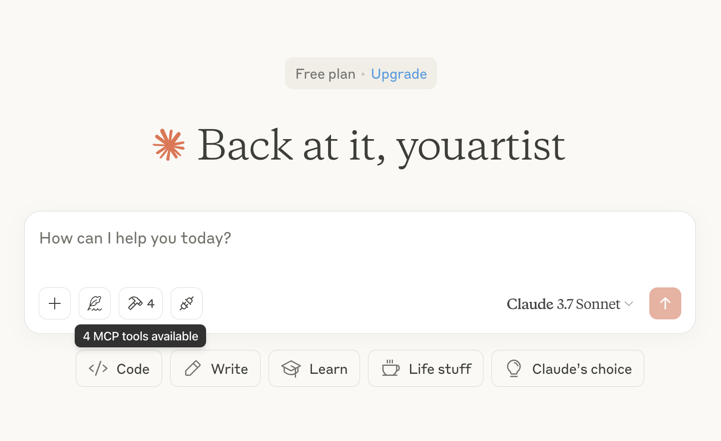Click the coffee cup Life stuff icon
The width and height of the screenshot is (721, 441).
390,368
